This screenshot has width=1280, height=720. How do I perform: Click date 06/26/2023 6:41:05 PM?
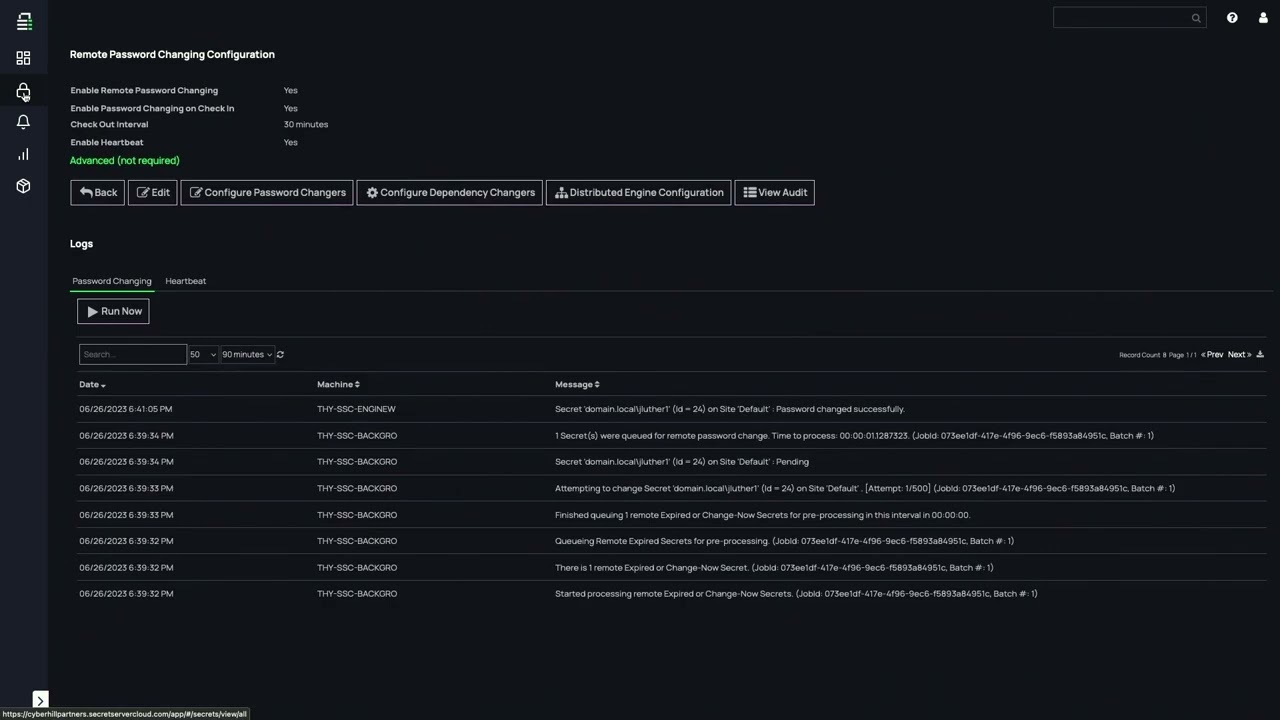coord(126,409)
